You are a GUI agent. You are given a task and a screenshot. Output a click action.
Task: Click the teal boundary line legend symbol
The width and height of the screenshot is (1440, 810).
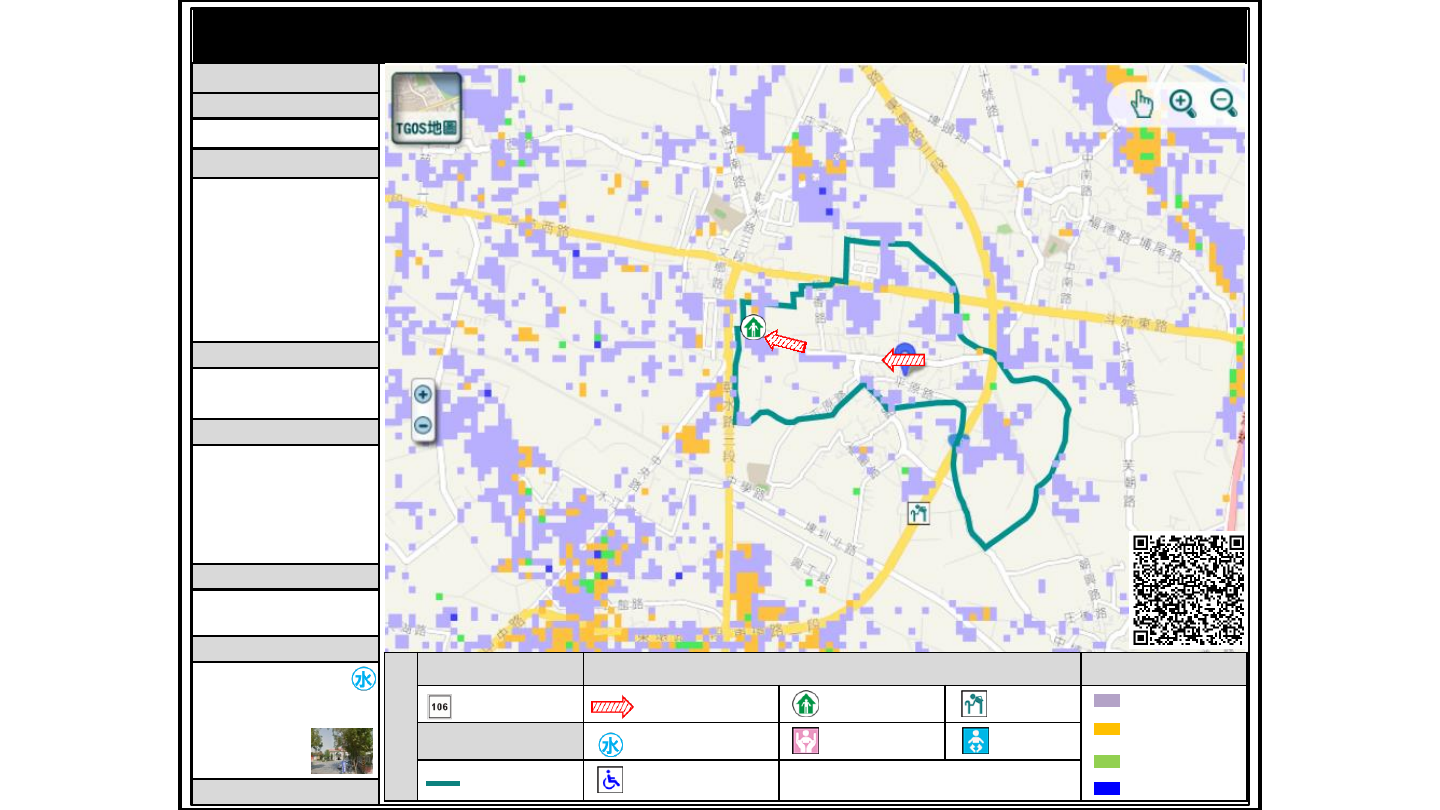pos(443,783)
